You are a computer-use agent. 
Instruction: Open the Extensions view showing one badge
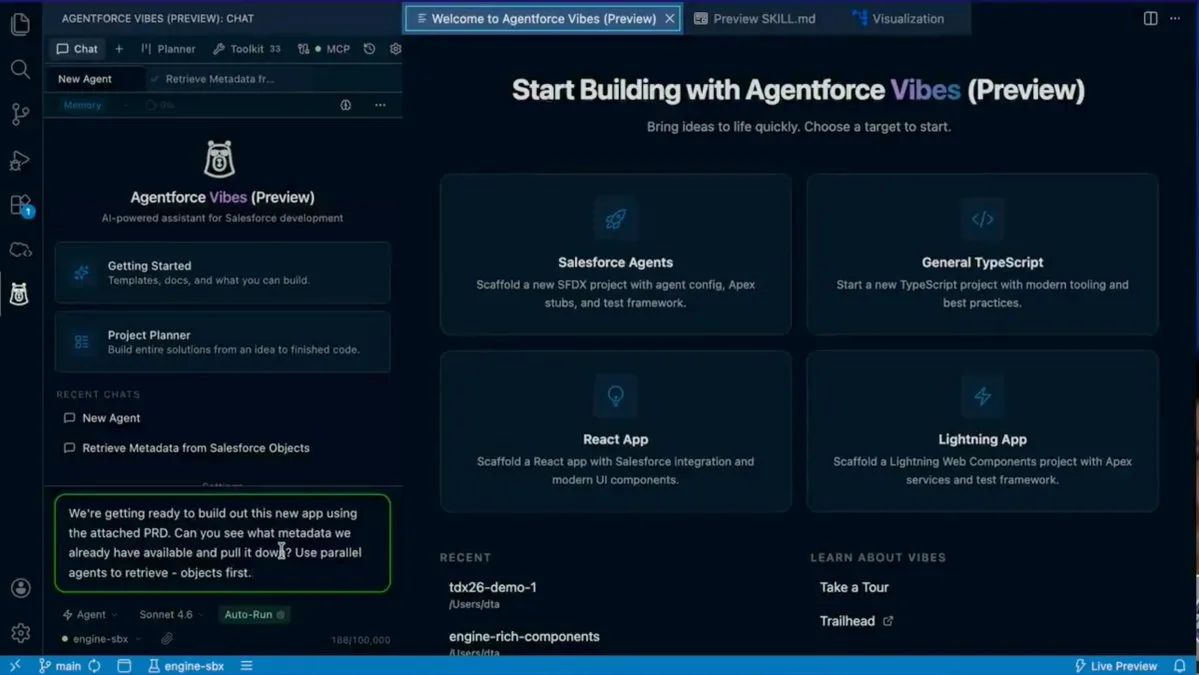(x=20, y=205)
